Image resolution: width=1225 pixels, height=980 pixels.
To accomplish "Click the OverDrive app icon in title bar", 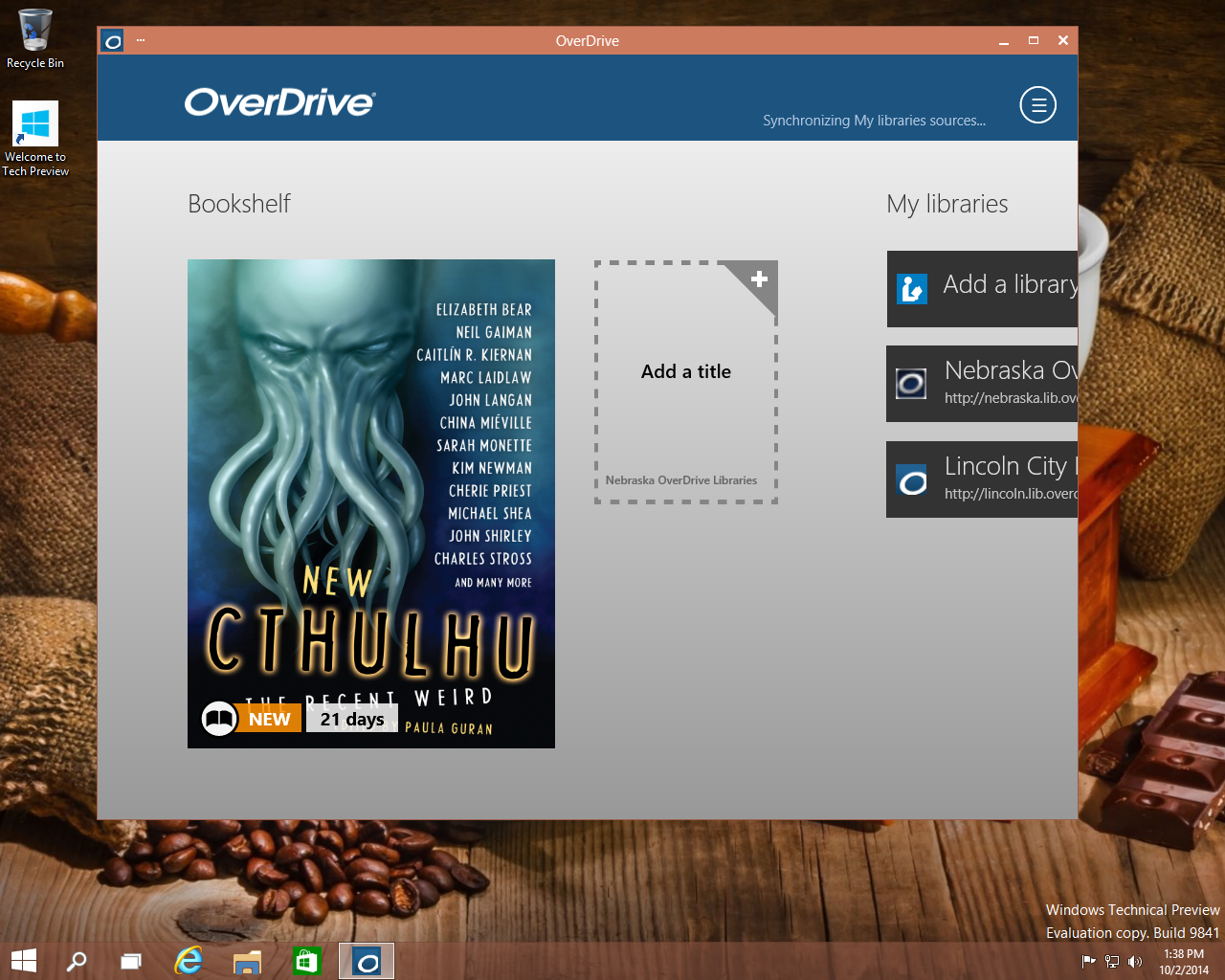I will (x=113, y=41).
